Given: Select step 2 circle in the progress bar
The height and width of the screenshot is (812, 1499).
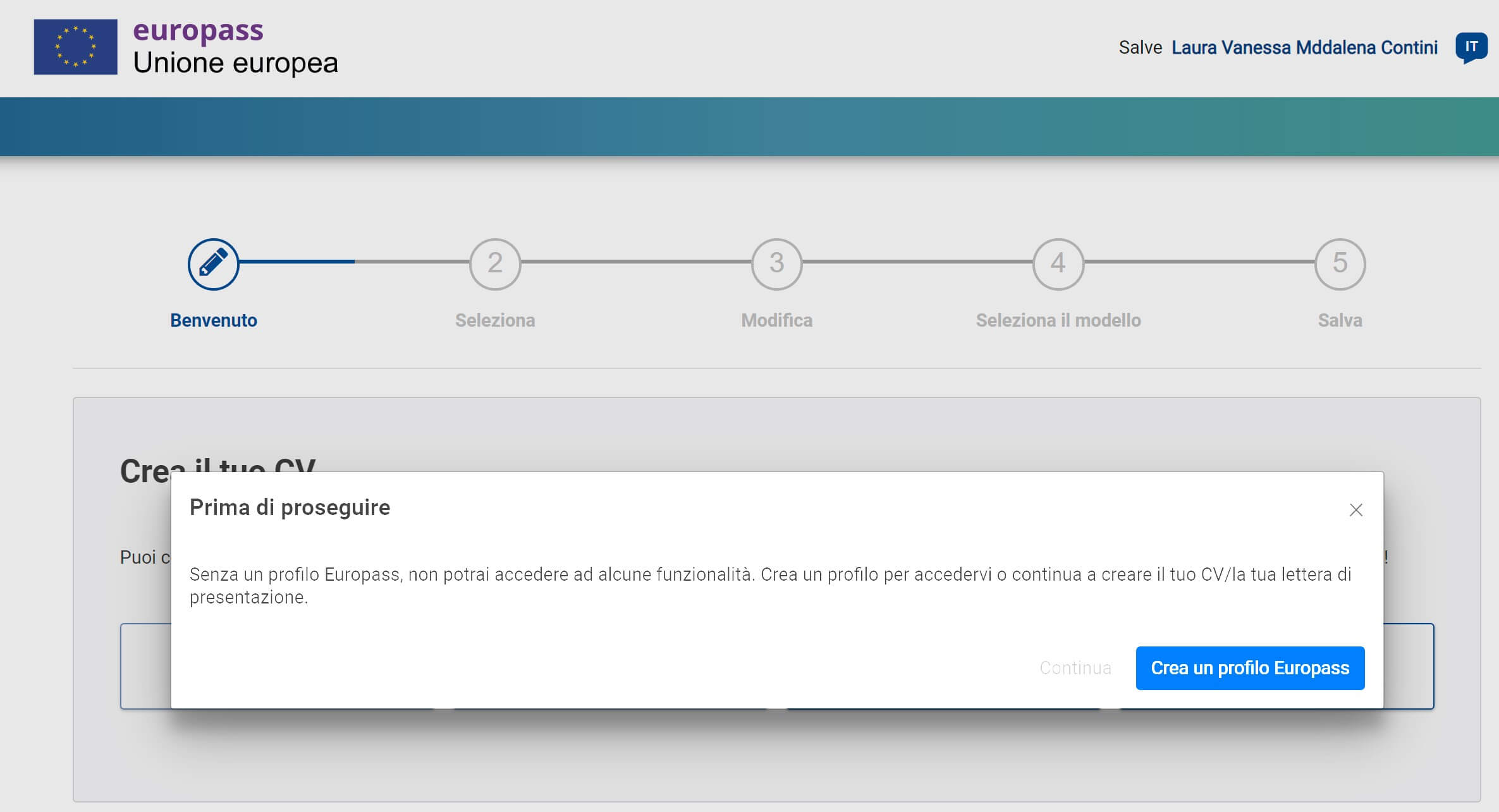Looking at the screenshot, I should tap(495, 264).
